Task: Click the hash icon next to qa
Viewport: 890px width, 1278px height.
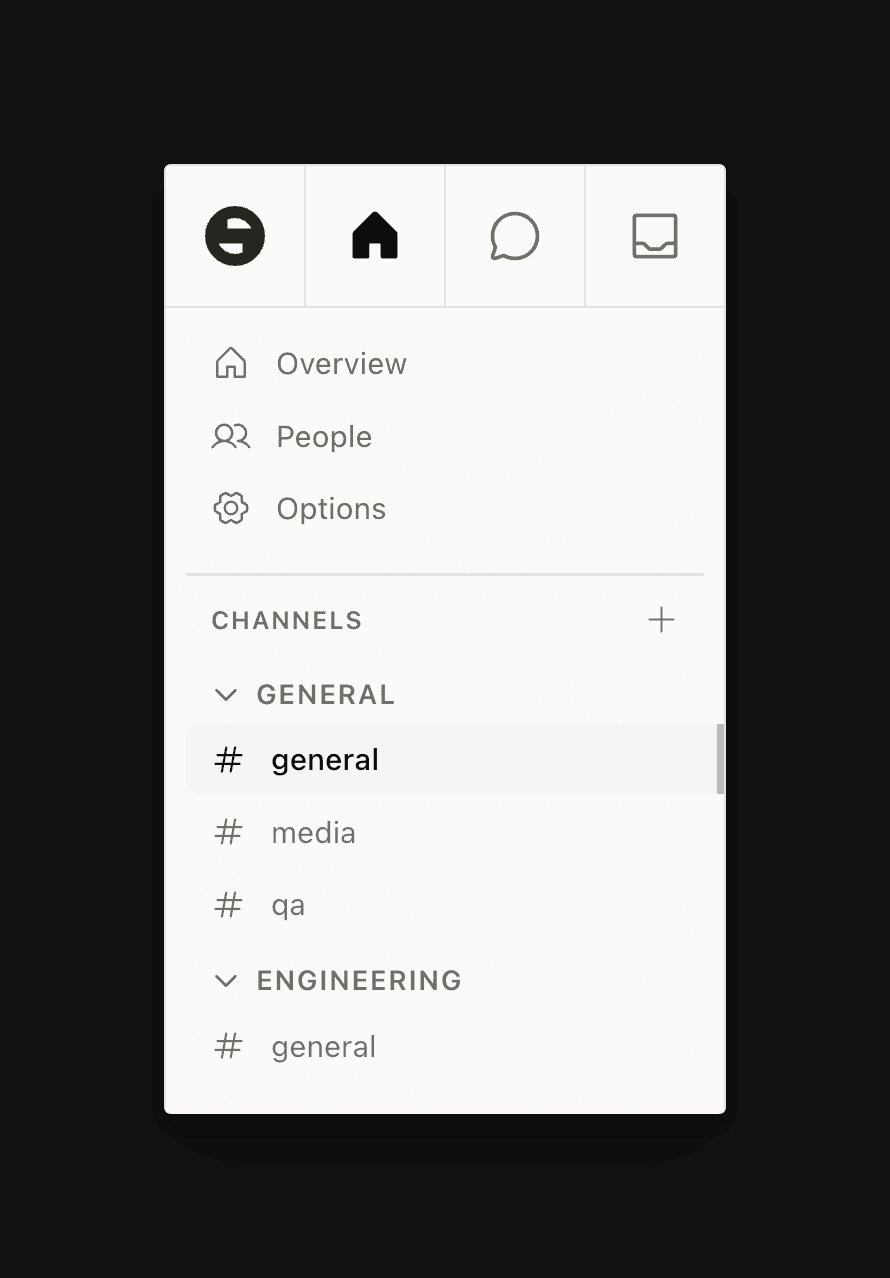Action: [x=228, y=905]
